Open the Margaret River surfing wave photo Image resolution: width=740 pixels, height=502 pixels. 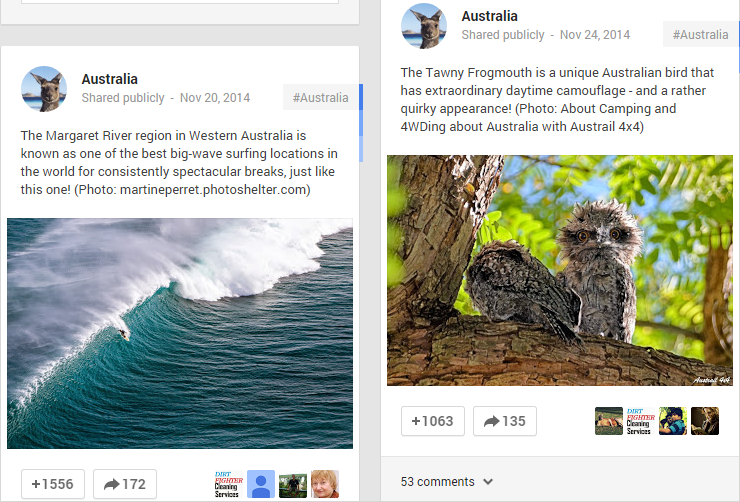point(180,333)
